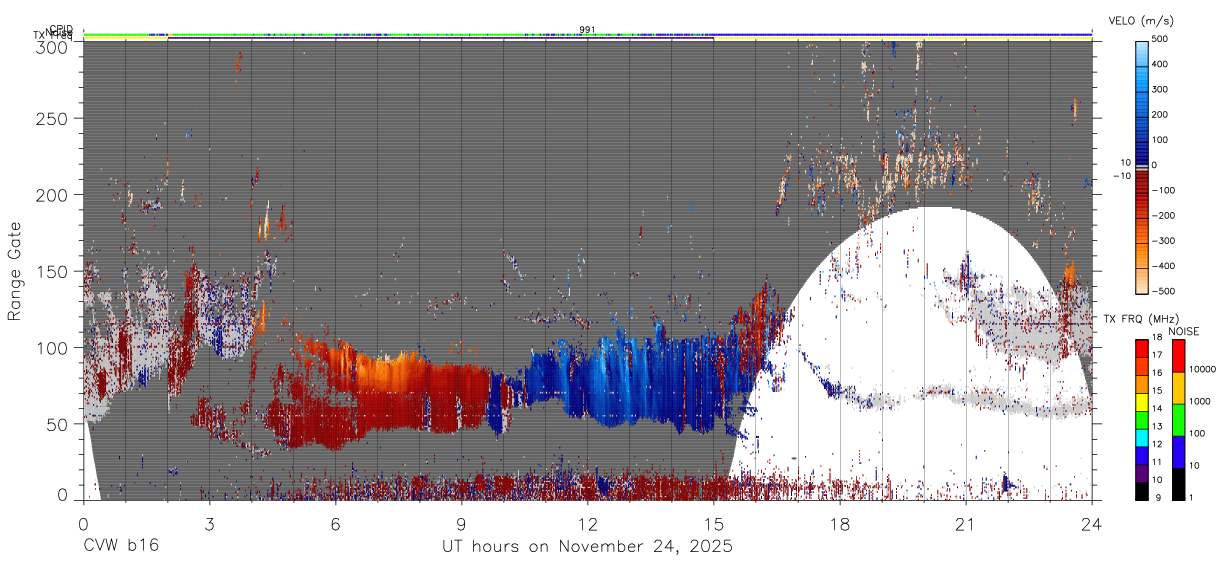Image resolution: width=1228 pixels, height=567 pixels.
Task: Click the x-axis hour label 9
Action: tap(462, 523)
